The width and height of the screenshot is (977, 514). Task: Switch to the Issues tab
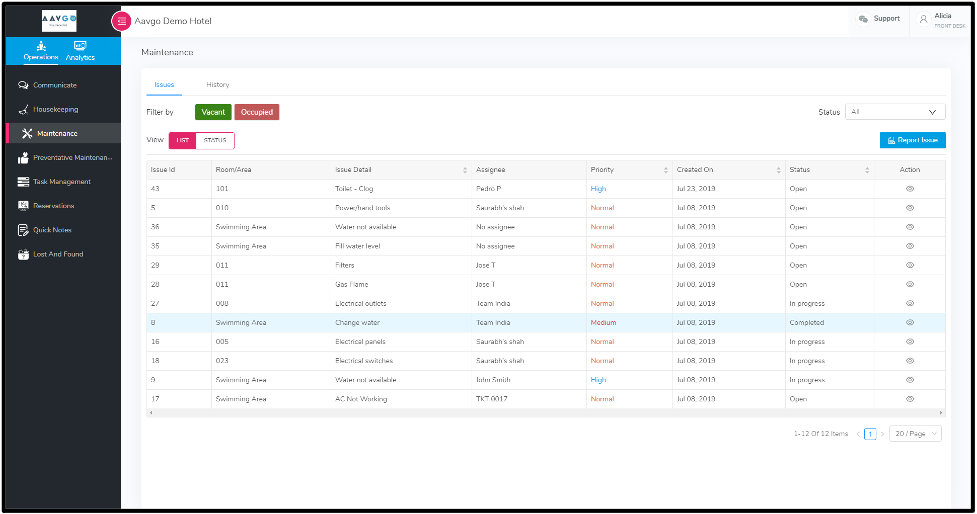pyautogui.click(x=164, y=85)
